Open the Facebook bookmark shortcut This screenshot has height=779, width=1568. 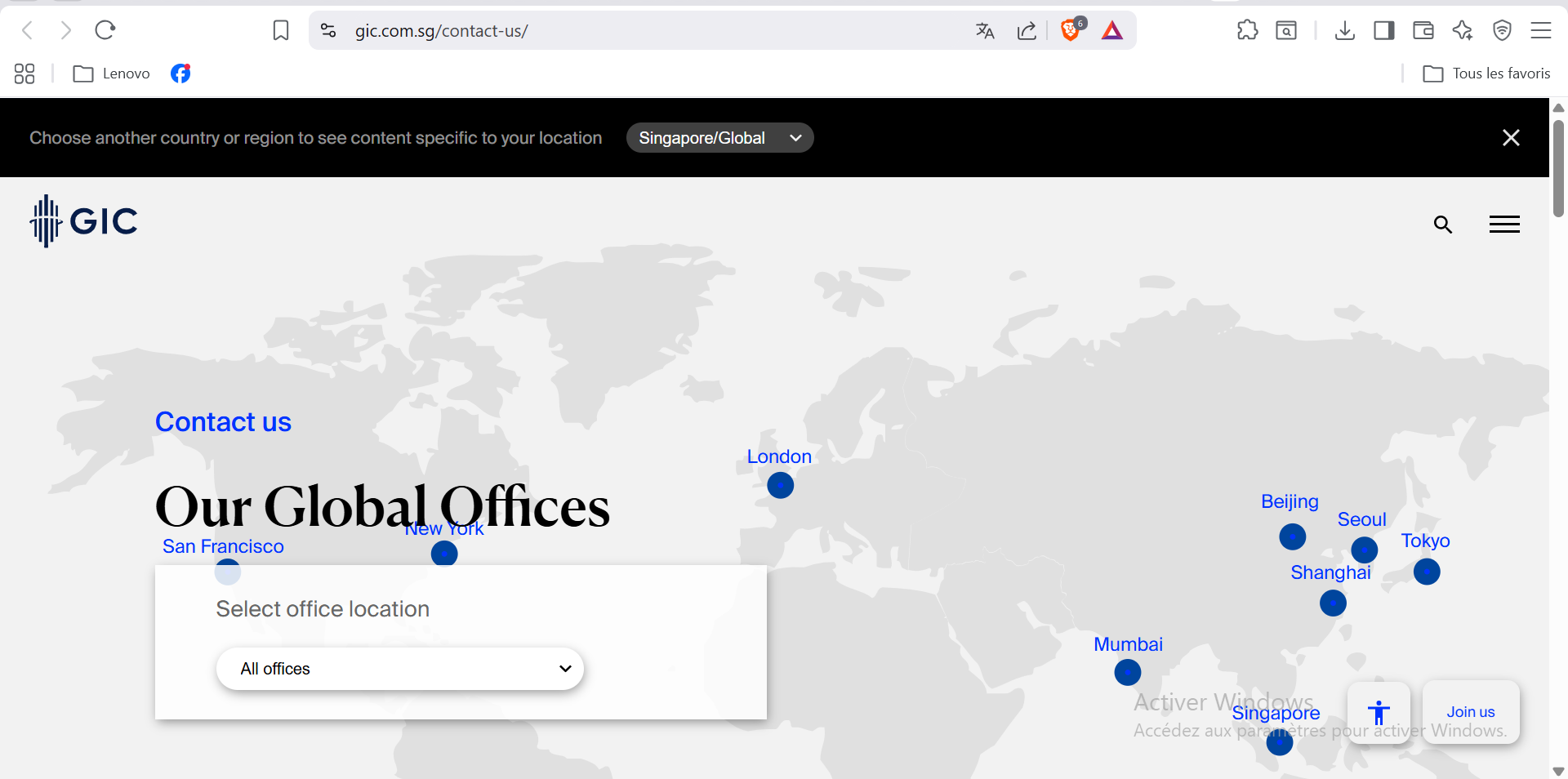click(x=180, y=73)
